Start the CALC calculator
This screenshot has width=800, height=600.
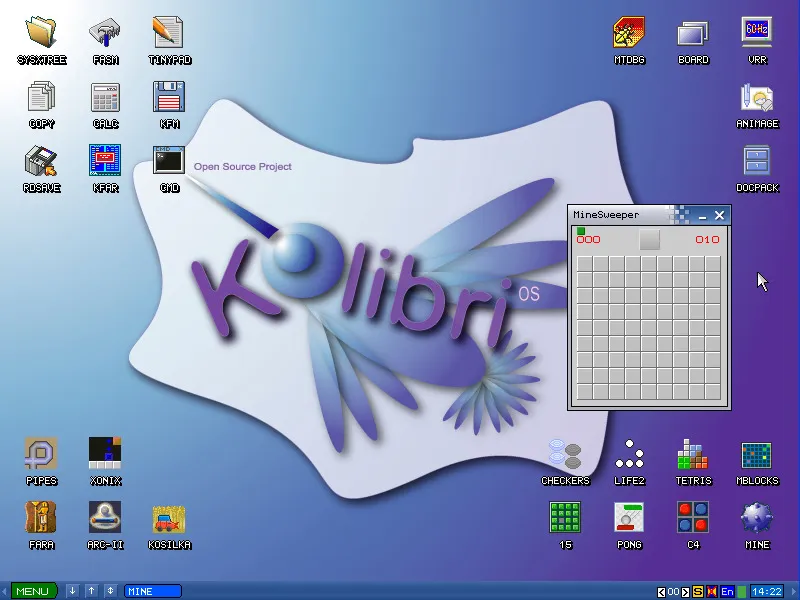(105, 96)
